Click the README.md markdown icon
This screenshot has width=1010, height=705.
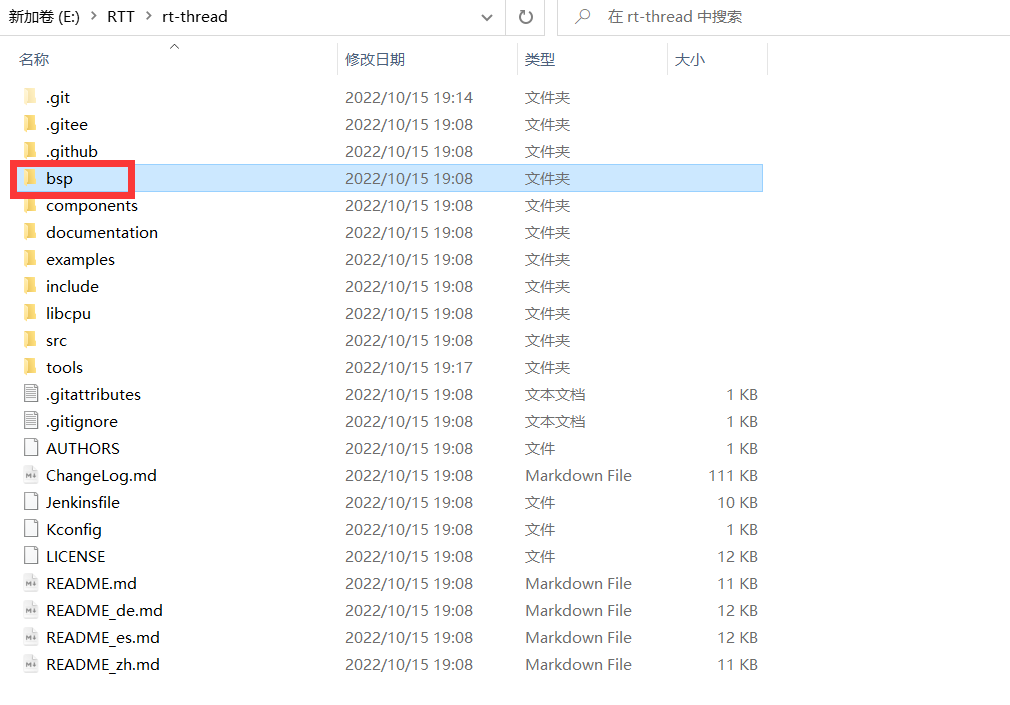click(x=30, y=583)
